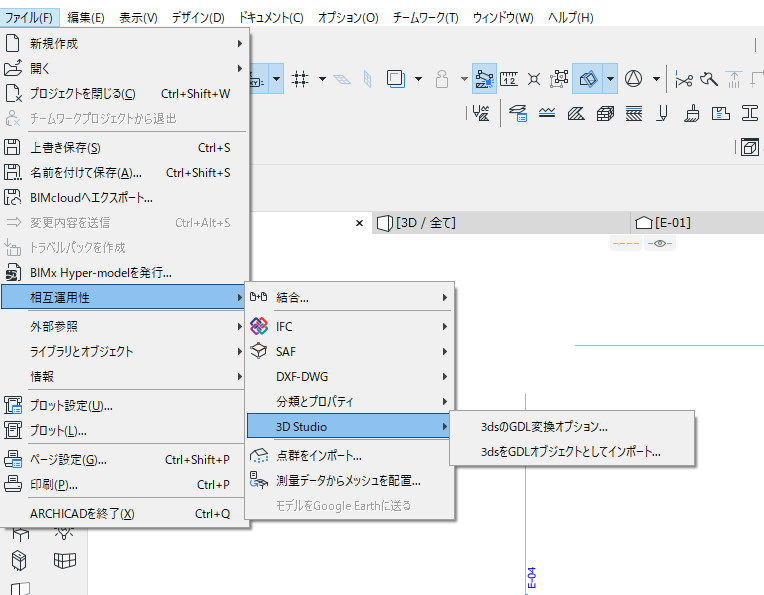This screenshot has height=595, width=764.
Task: Expand the 結合... submenu
Action: (x=349, y=297)
